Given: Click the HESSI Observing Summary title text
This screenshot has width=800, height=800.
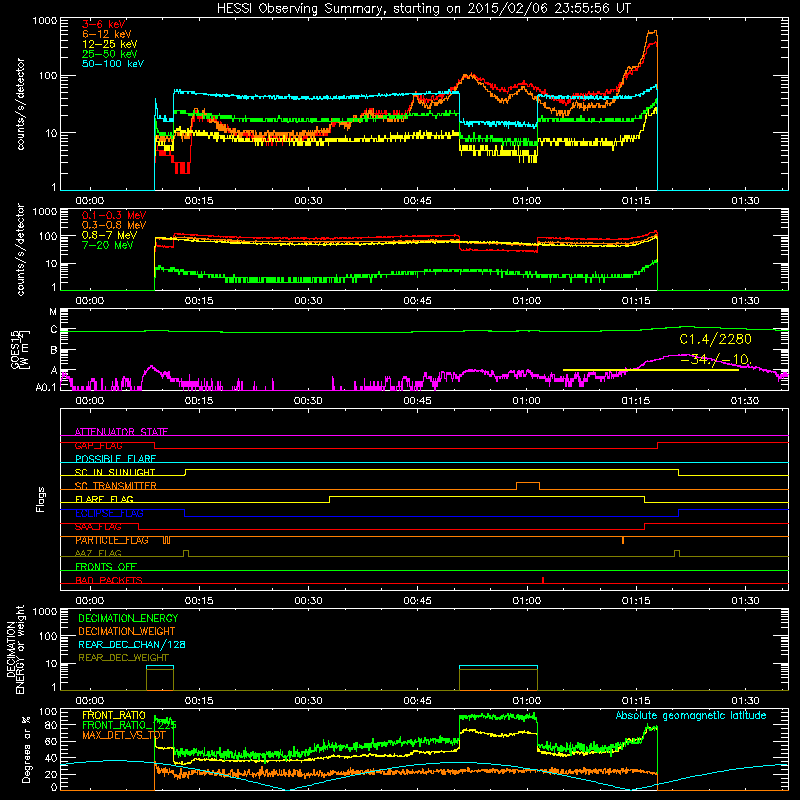Looking at the screenshot, I should click(x=424, y=9).
